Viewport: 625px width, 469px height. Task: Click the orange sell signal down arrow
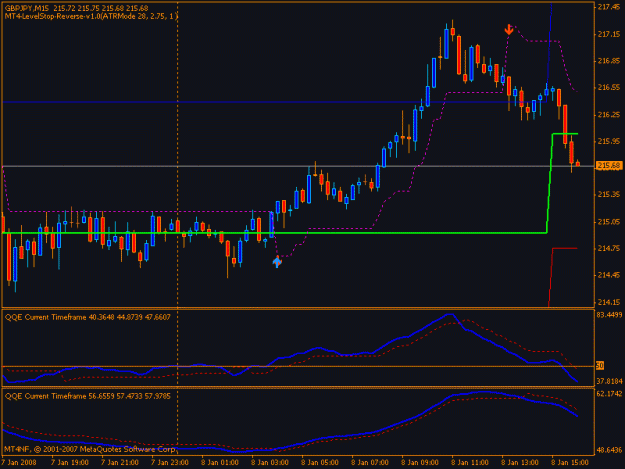pyautogui.click(x=509, y=29)
